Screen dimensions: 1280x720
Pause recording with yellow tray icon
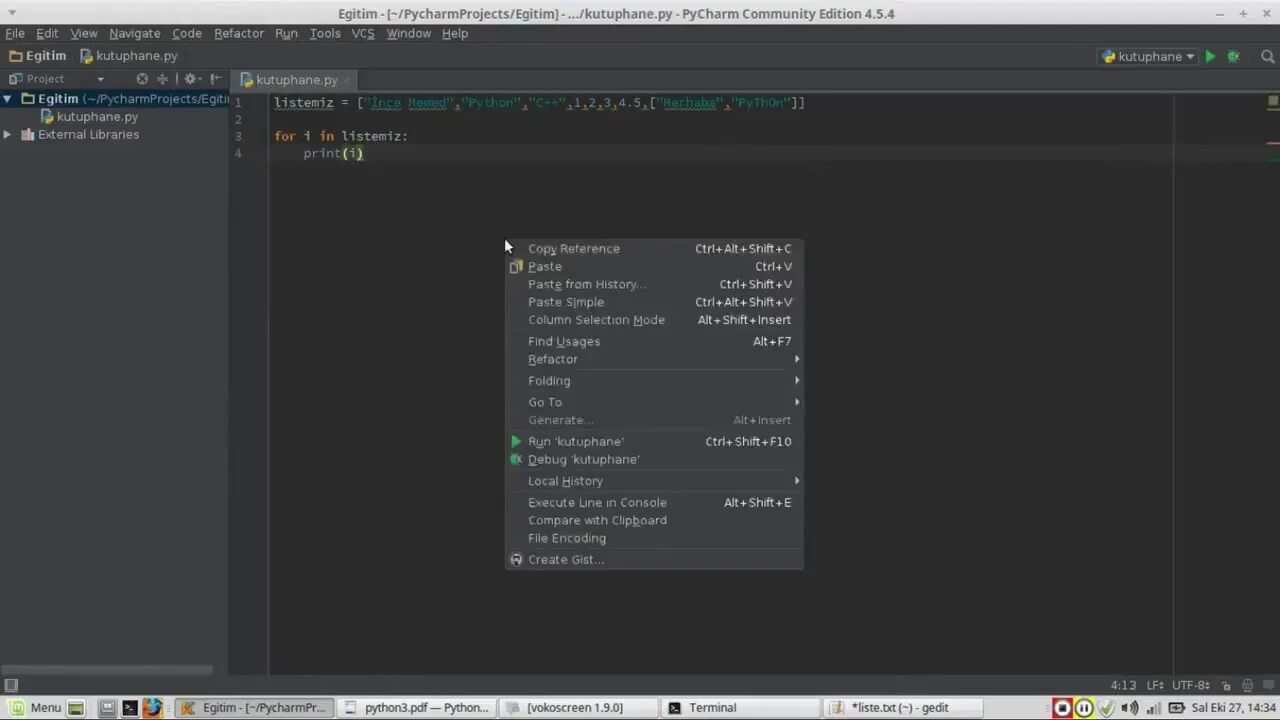click(x=1084, y=708)
